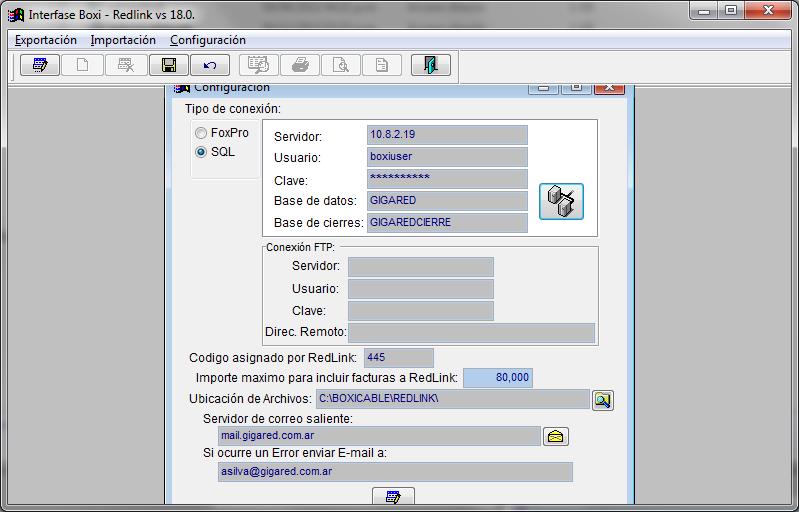The image size is (799, 512).
Task: Click the error e-mail field asilva@gigared.com.ar
Action: (395, 472)
